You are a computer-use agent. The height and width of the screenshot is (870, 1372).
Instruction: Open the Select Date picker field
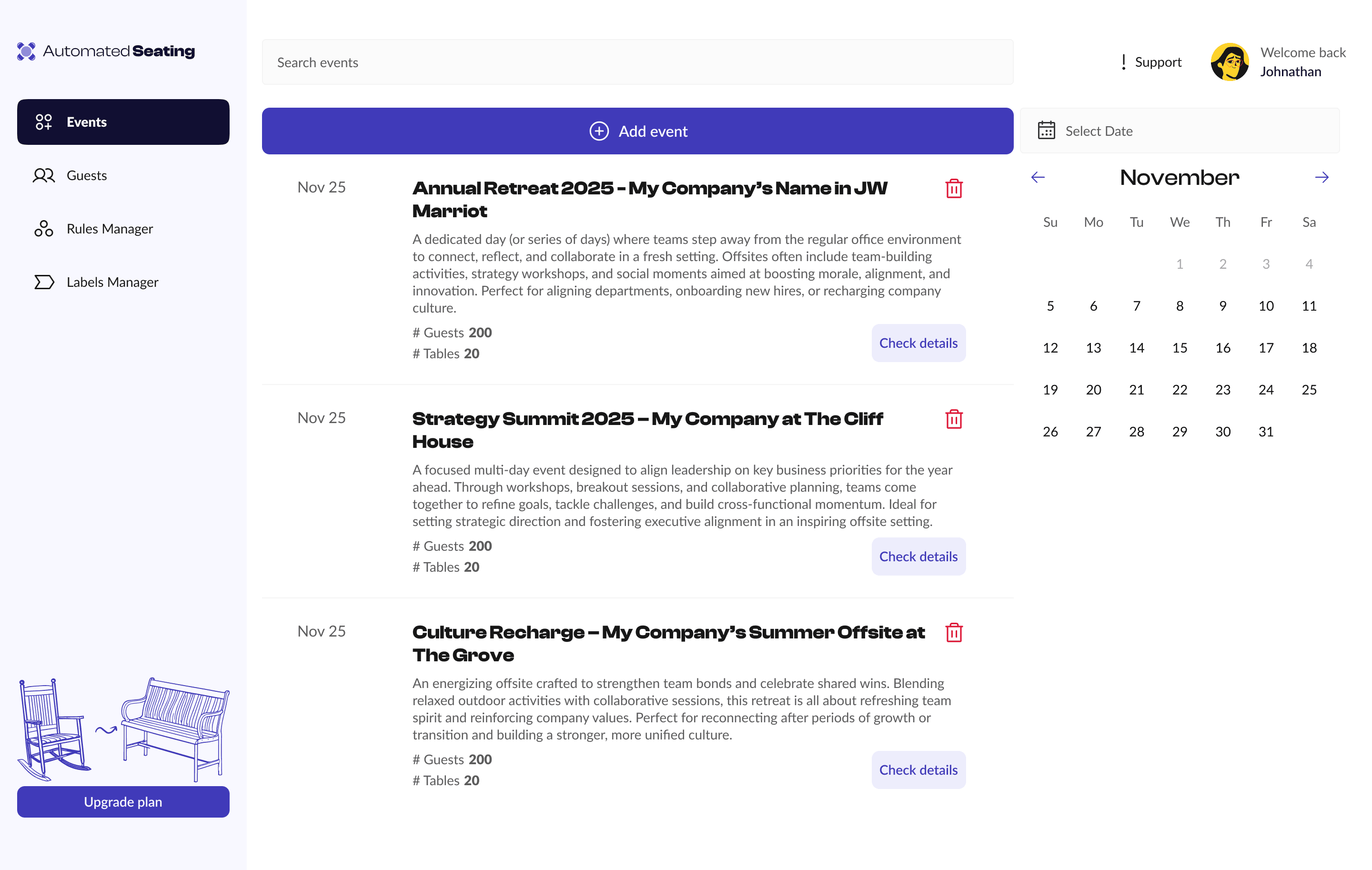click(x=1180, y=131)
